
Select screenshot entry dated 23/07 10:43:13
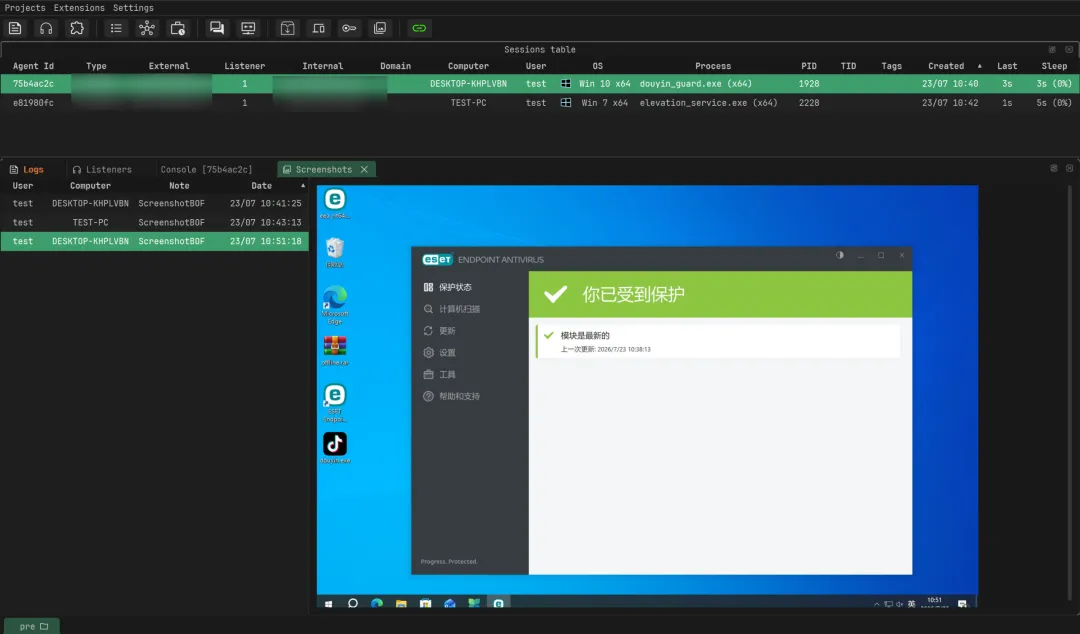coord(154,223)
